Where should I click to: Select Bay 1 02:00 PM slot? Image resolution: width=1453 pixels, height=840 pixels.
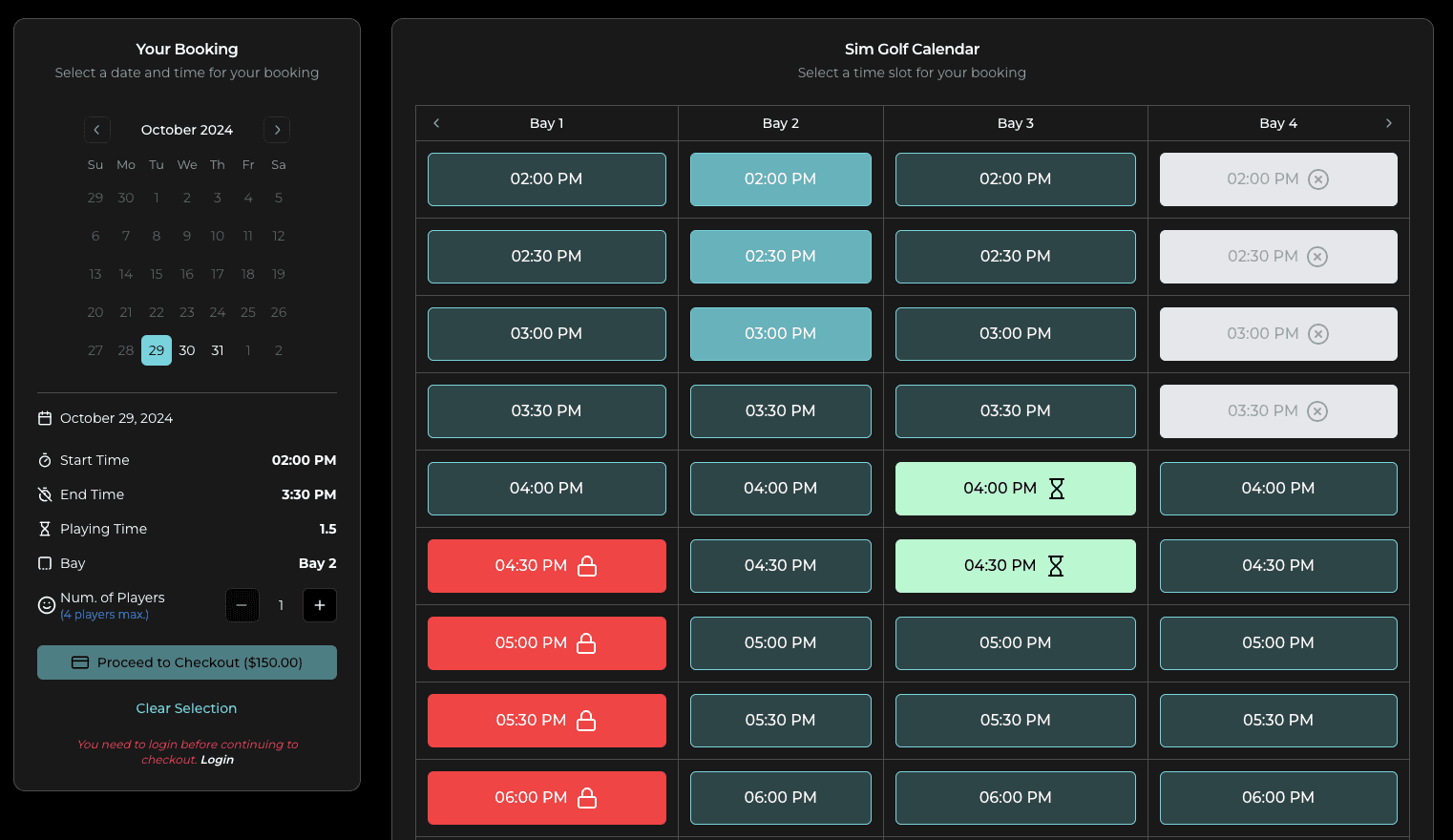point(547,179)
